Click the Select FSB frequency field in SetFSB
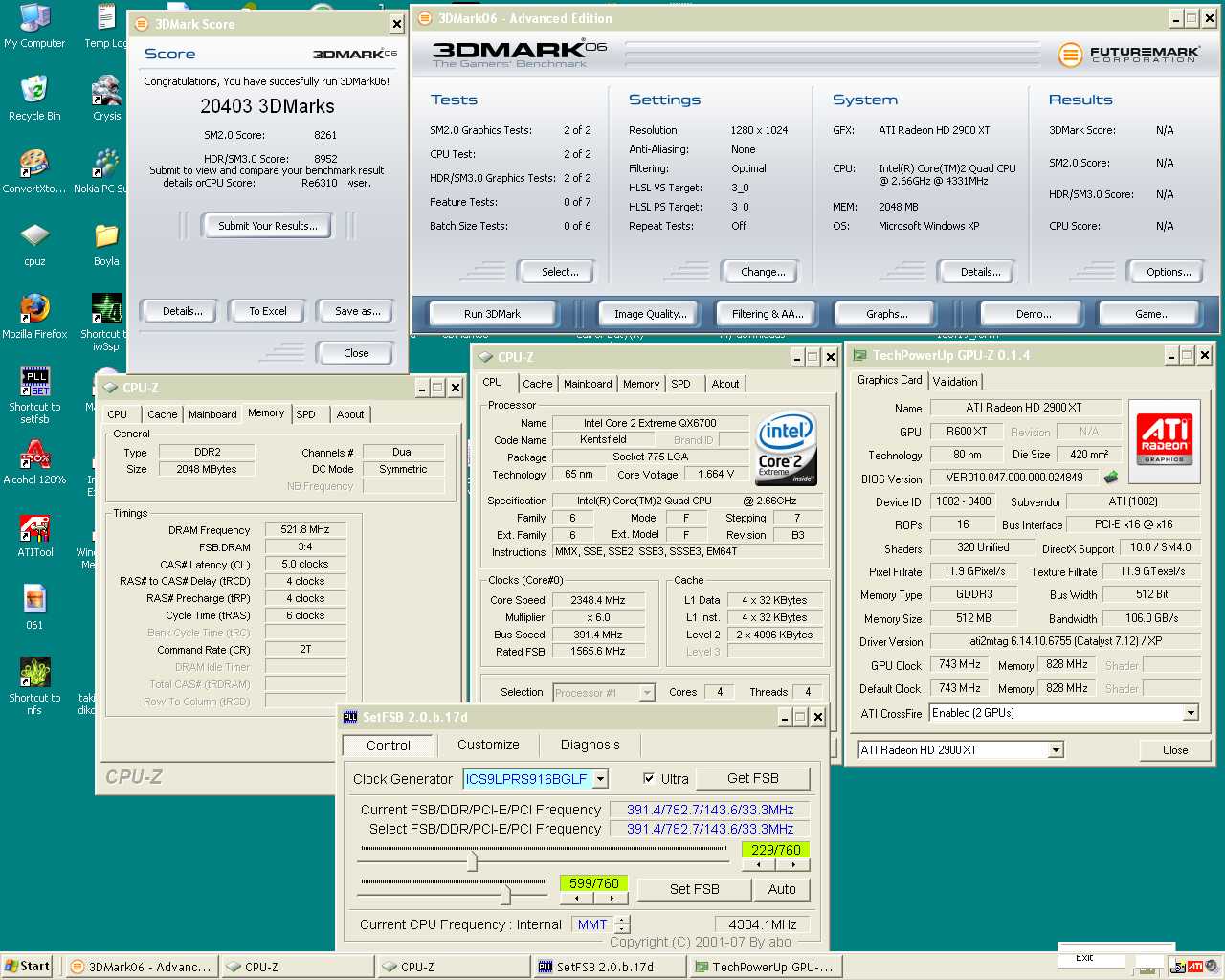 [x=710, y=829]
